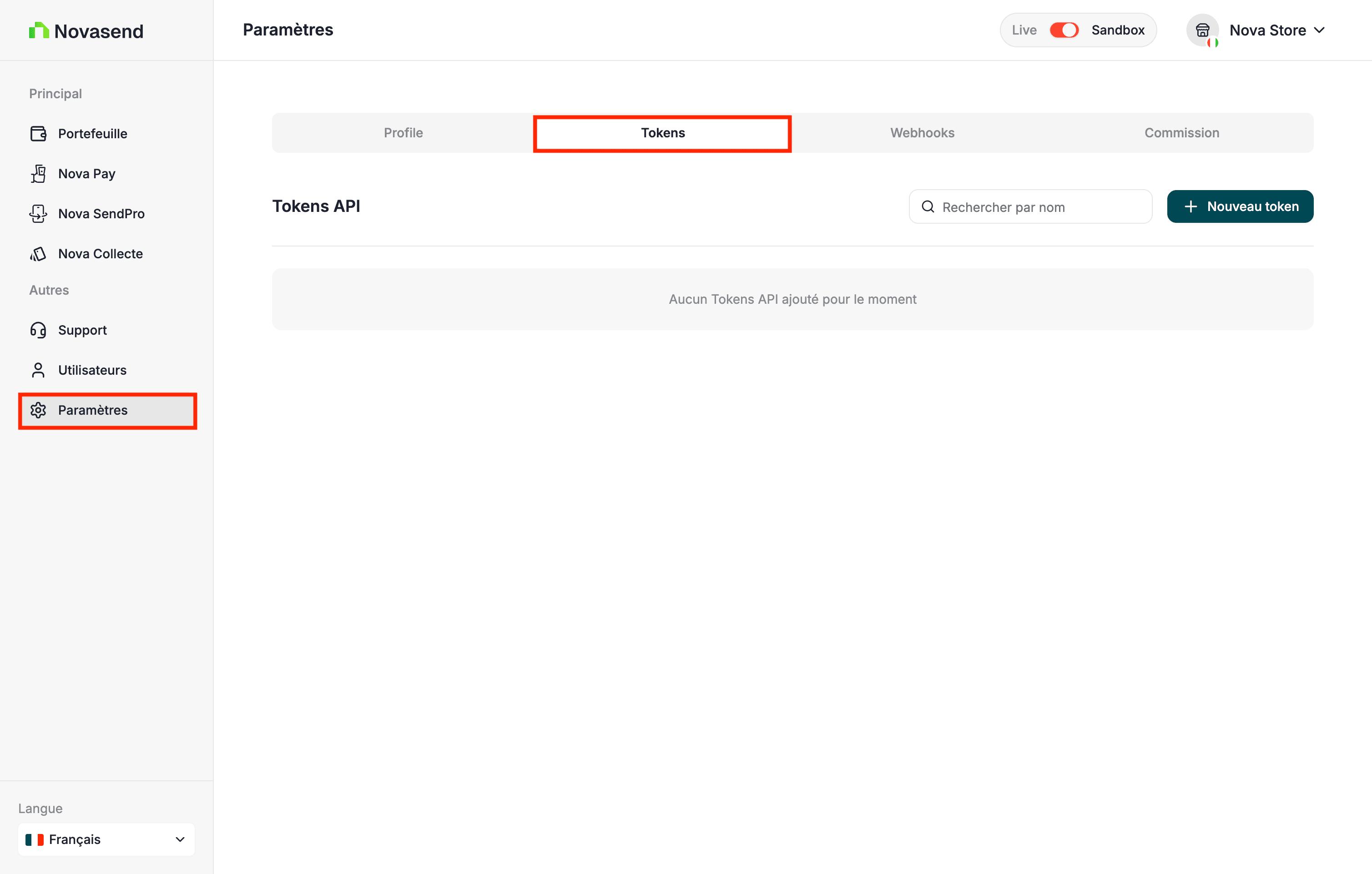The image size is (1372, 874).
Task: Click the Utilisateurs person icon
Action: pyautogui.click(x=38, y=370)
